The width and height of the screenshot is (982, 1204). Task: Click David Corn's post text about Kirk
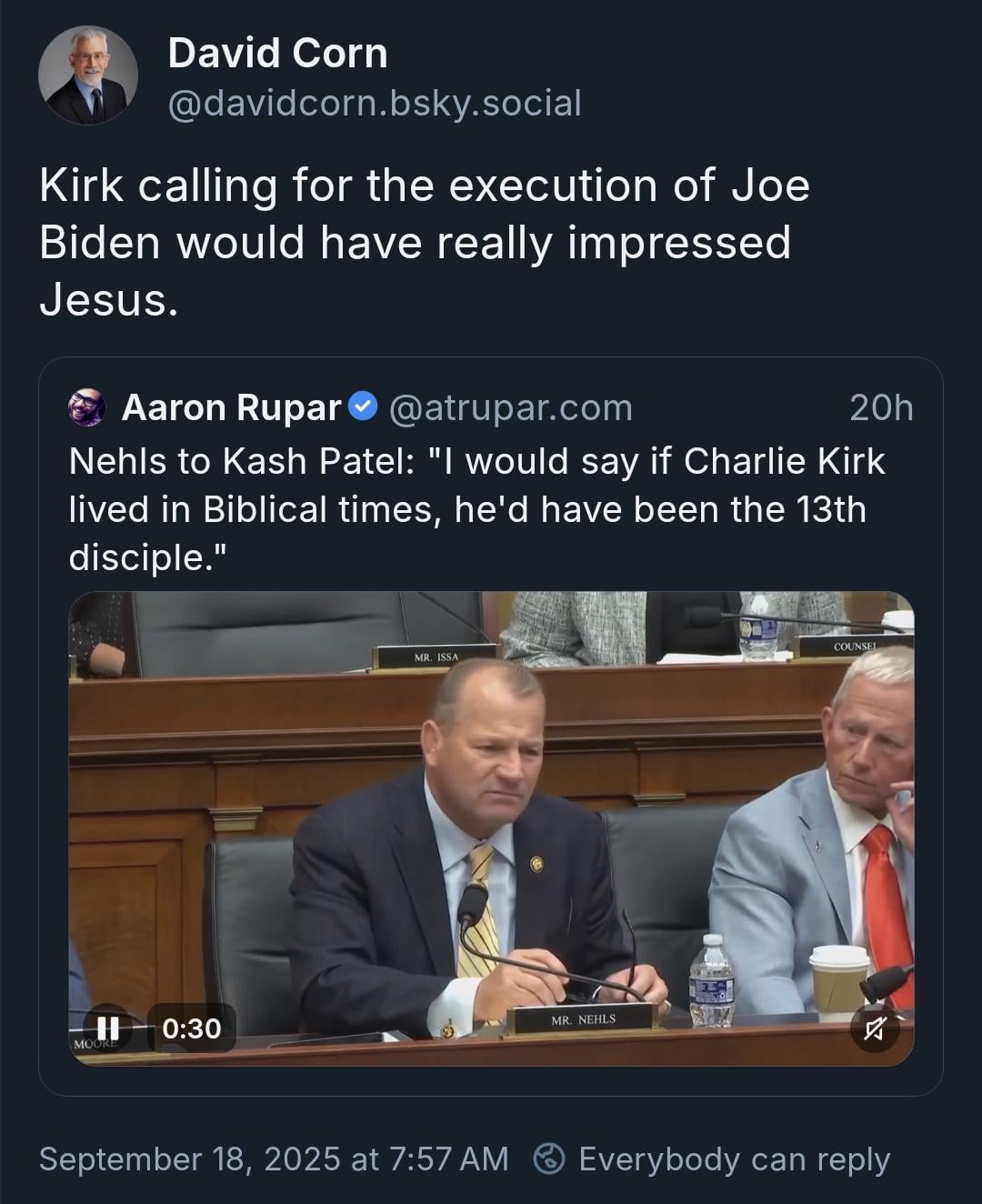pyautogui.click(x=425, y=242)
